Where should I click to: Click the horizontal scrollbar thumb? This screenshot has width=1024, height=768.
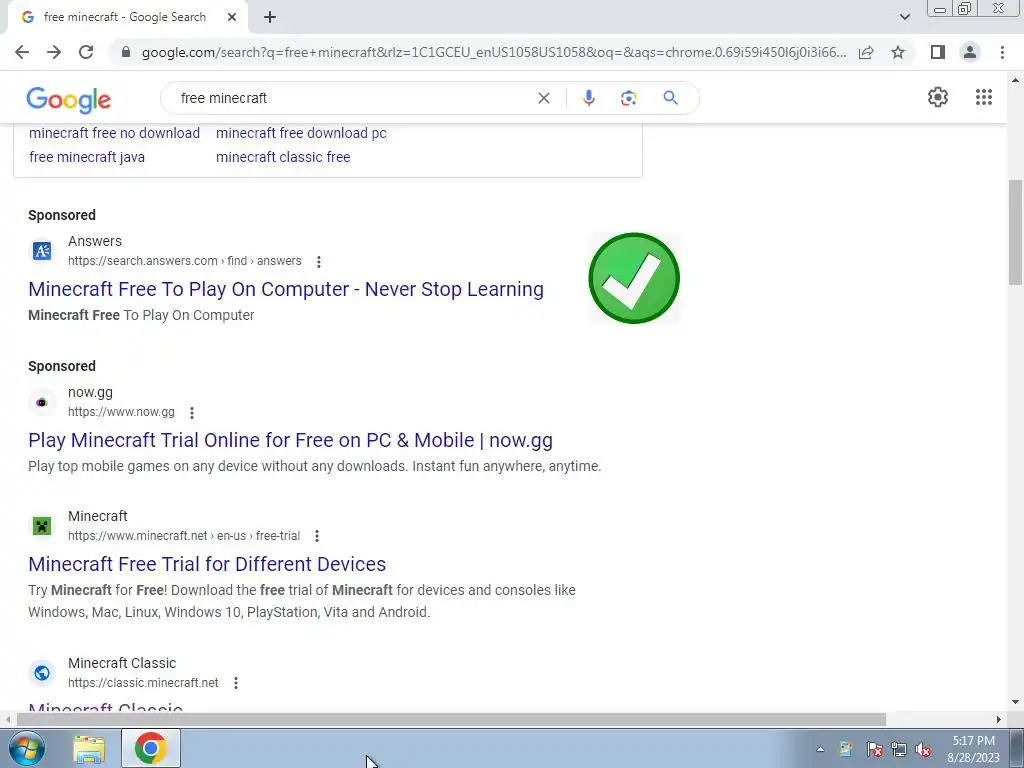[x=451, y=720]
